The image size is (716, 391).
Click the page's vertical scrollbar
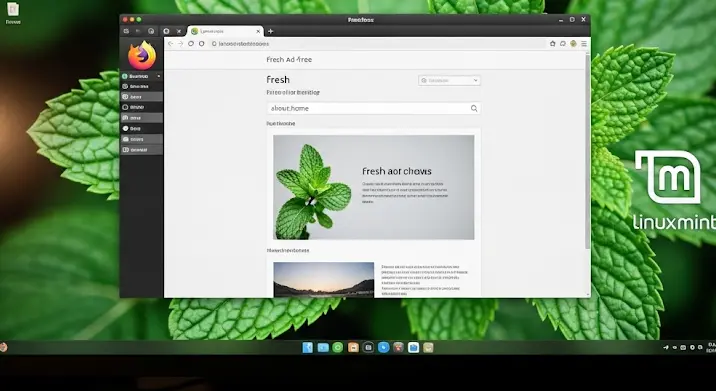tap(588, 151)
